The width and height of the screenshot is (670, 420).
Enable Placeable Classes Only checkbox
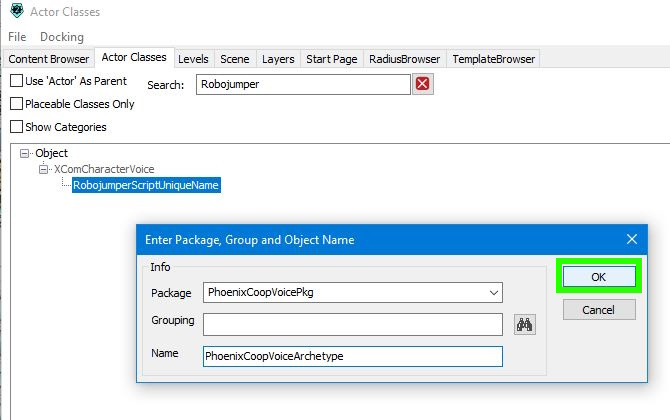16,103
